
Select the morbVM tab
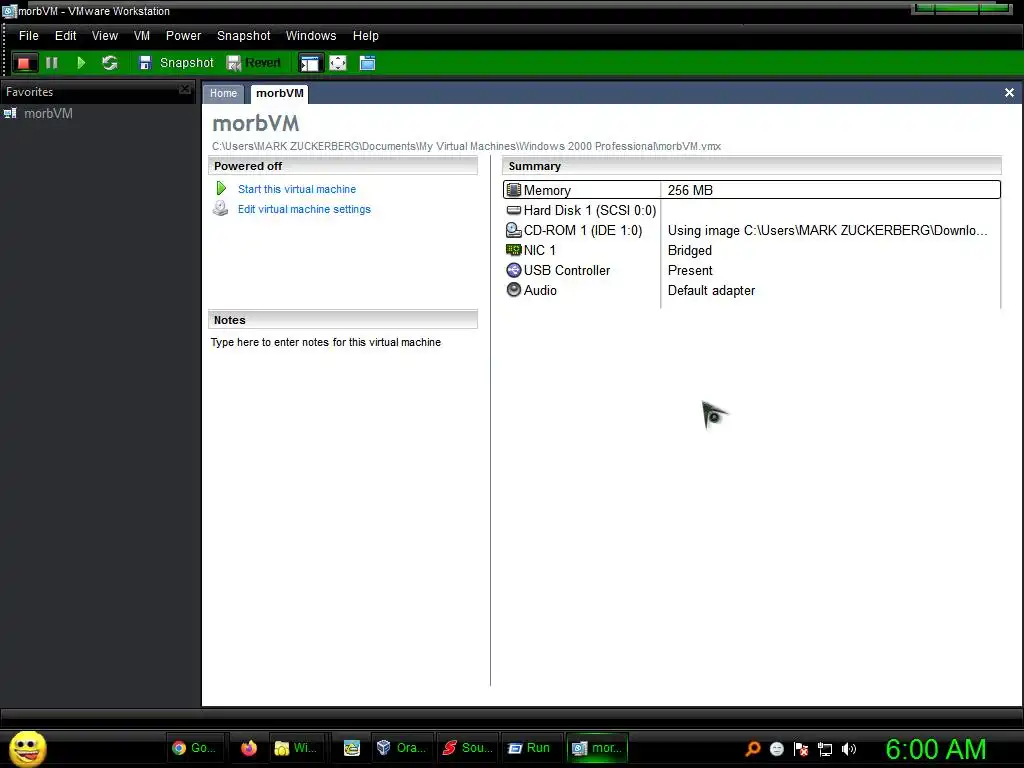[280, 93]
